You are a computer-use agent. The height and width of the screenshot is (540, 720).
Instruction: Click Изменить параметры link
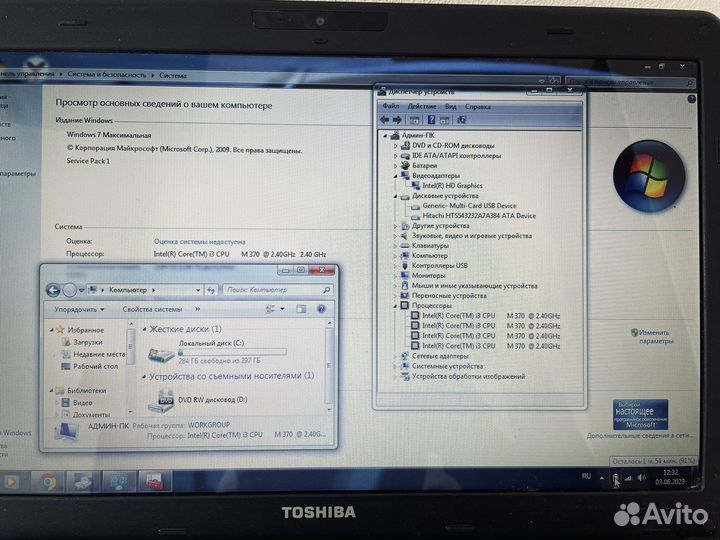(x=654, y=337)
